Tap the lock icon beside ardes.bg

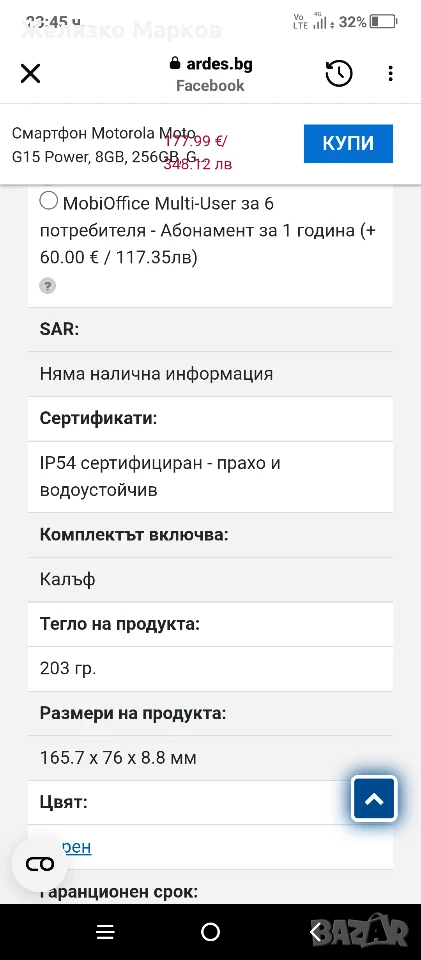coord(174,64)
